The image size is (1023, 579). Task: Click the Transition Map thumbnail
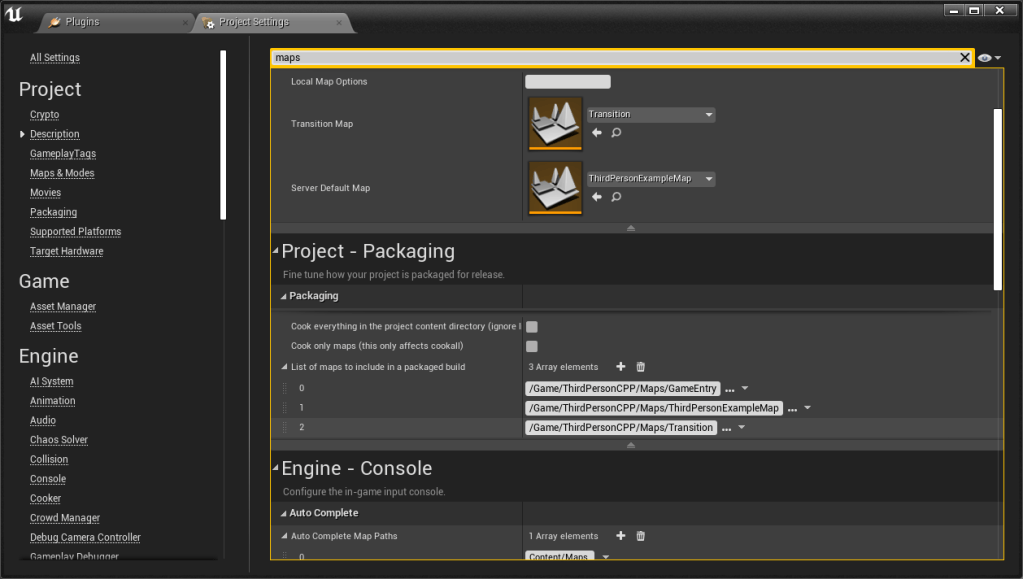pyautogui.click(x=555, y=123)
